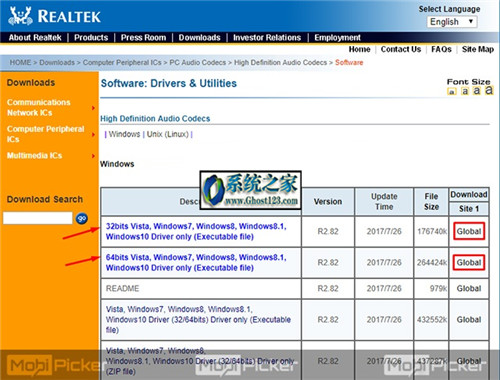
Task: Click the Download Search input field
Action: click(38, 218)
